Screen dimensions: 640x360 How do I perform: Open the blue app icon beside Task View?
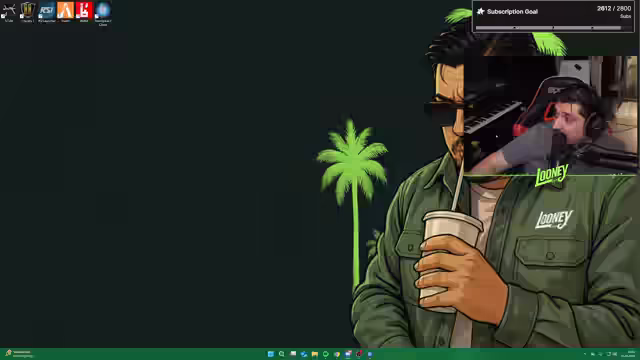(304, 354)
